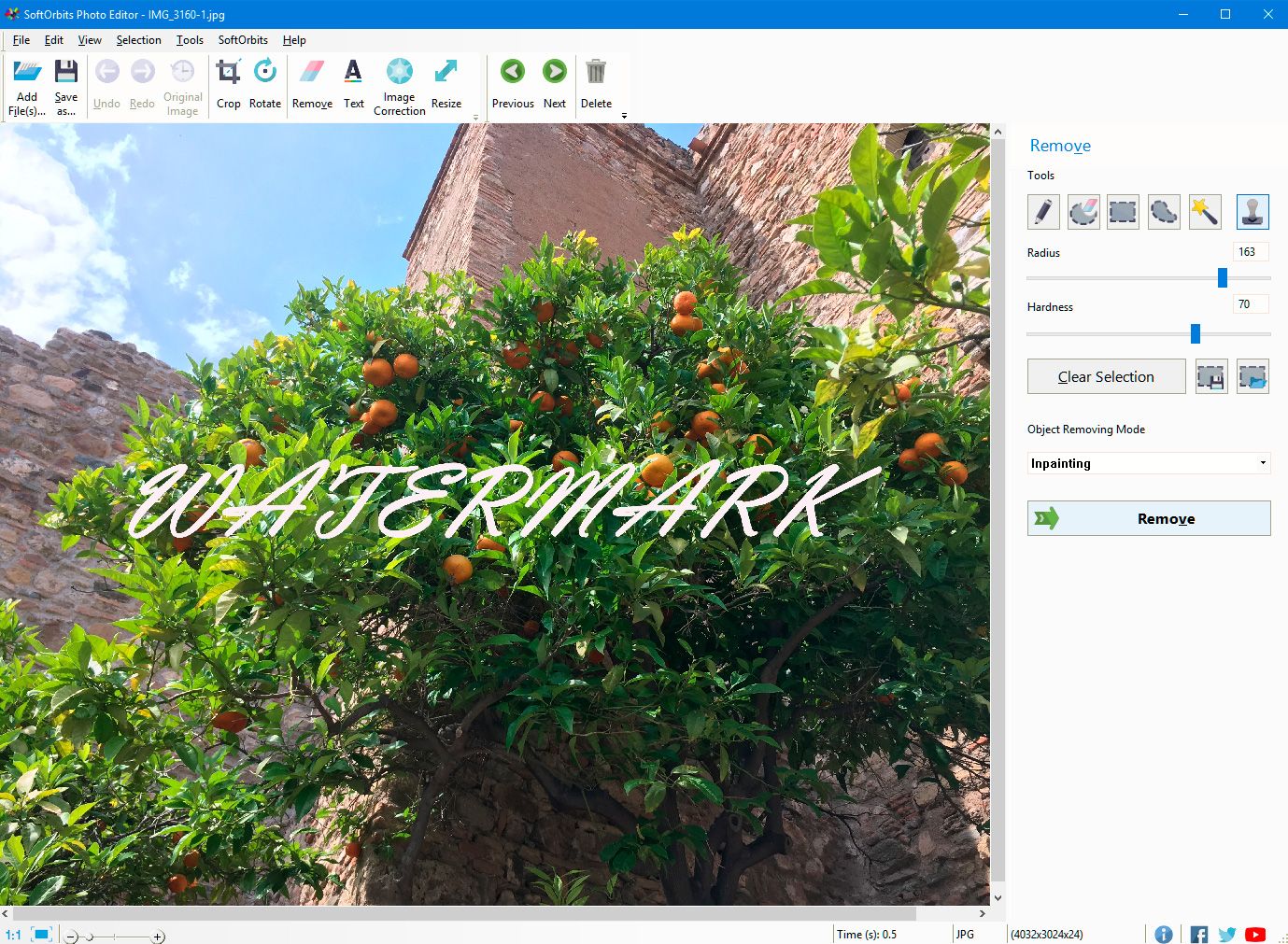
Task: Click the fit-to-window icon in status bar
Action: click(x=41, y=934)
